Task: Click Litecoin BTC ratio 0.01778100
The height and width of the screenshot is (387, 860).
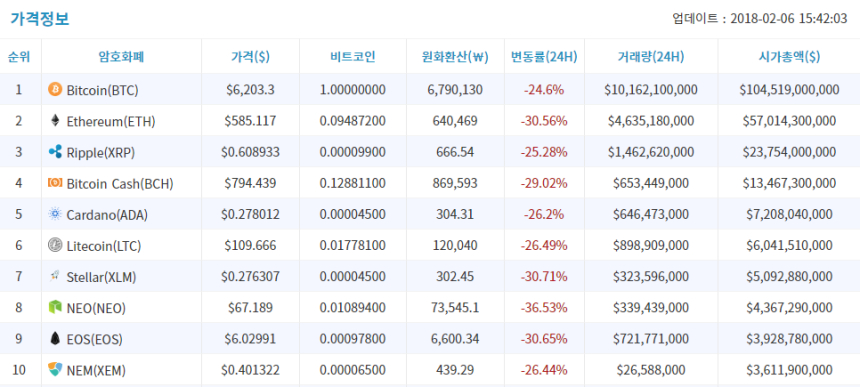Action: tap(353, 246)
